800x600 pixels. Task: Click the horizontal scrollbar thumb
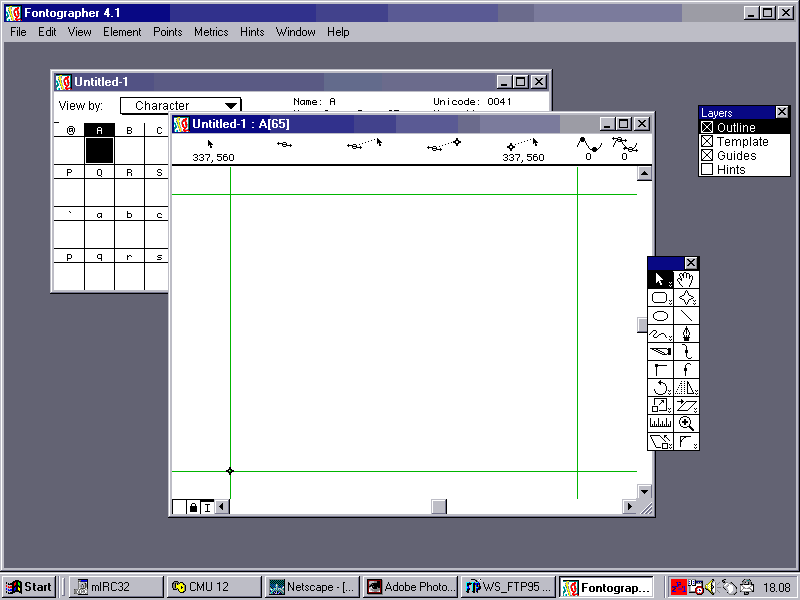439,507
